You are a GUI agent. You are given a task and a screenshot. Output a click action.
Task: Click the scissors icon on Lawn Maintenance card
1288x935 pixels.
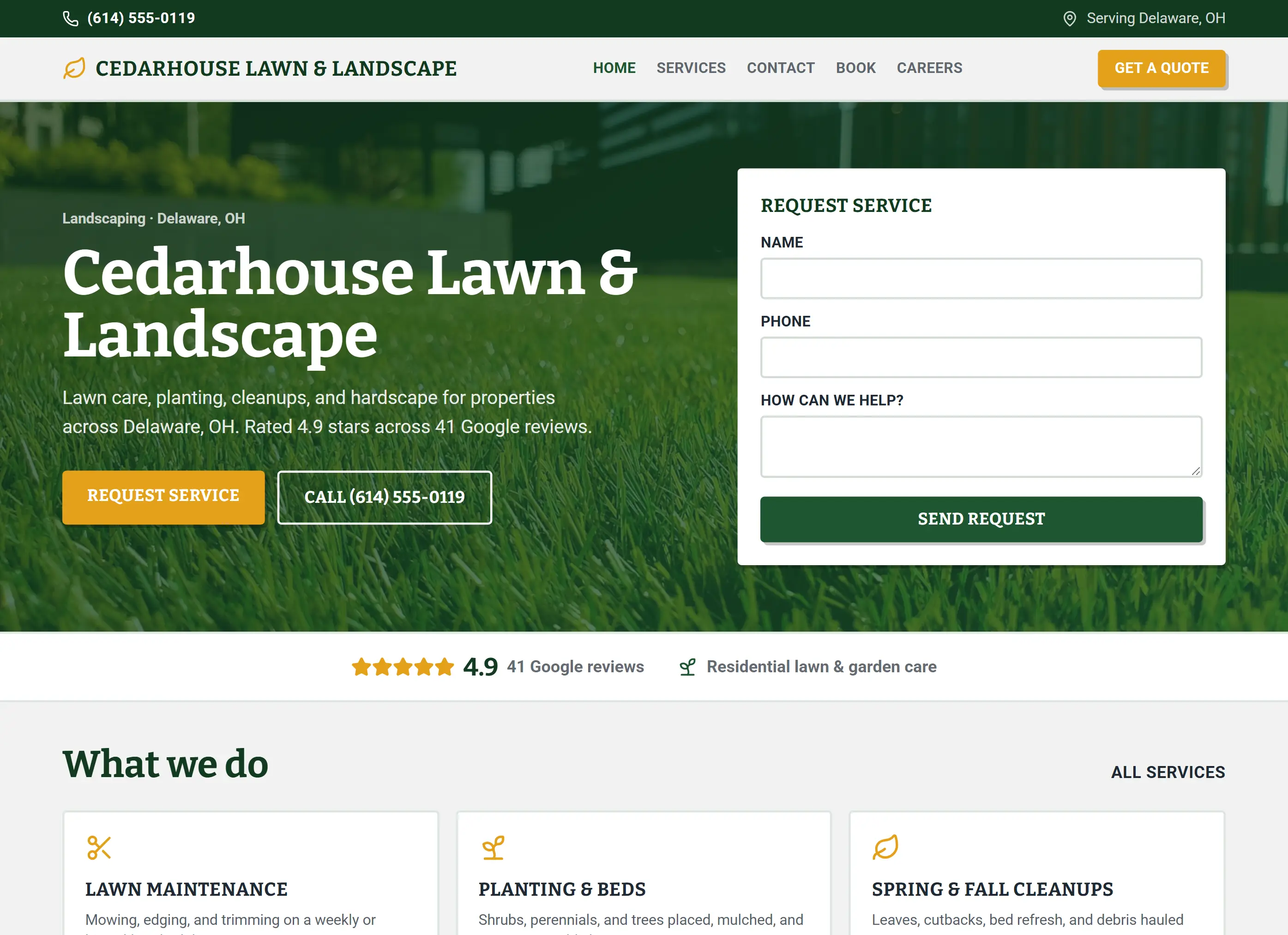(x=99, y=848)
